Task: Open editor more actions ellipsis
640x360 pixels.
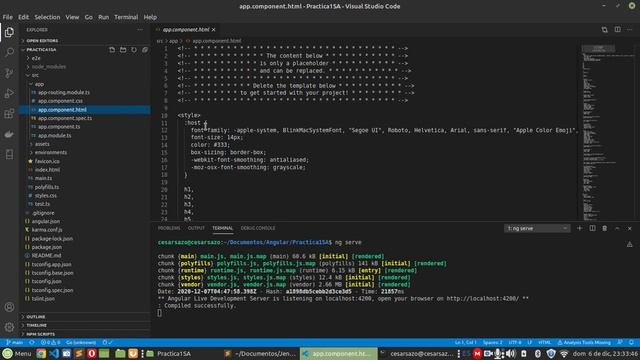Action: 630,29
